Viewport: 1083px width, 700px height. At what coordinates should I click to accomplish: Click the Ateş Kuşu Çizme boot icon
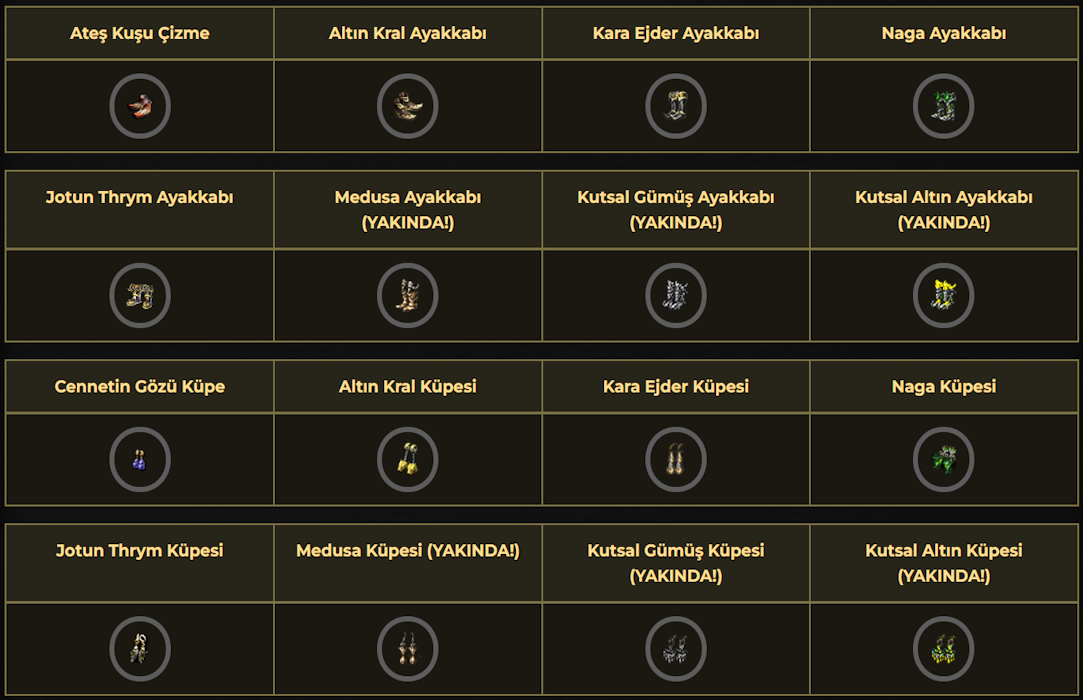[140, 106]
